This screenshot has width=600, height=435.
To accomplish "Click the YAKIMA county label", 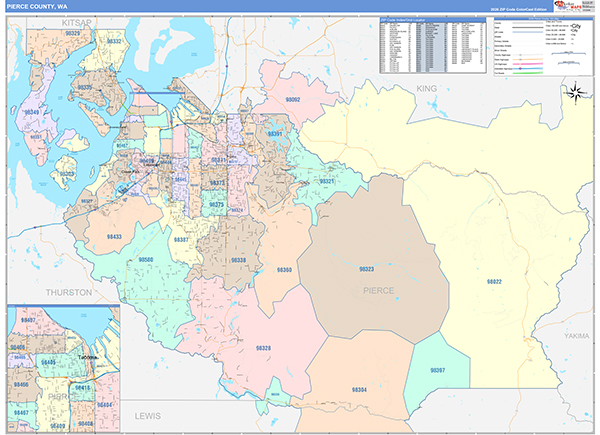I will [x=577, y=337].
